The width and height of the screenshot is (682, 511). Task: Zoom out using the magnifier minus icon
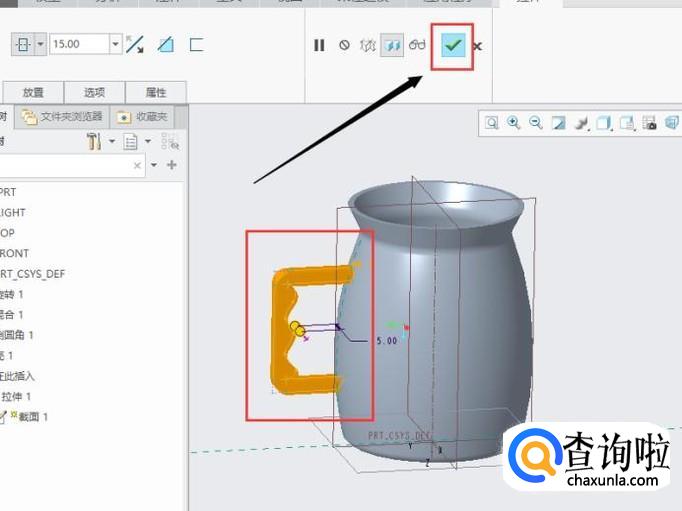pos(536,123)
